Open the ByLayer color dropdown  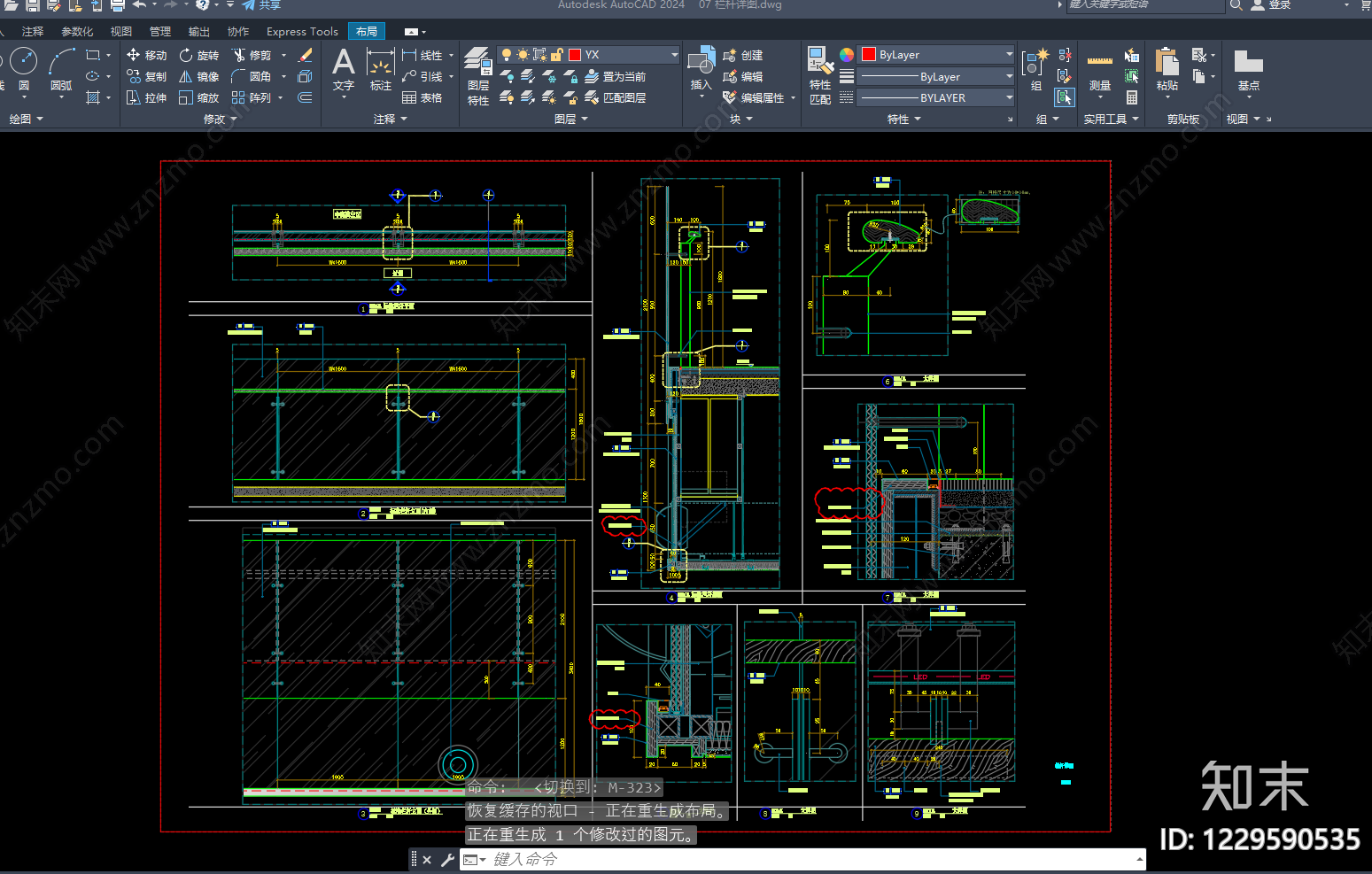[x=1009, y=55]
